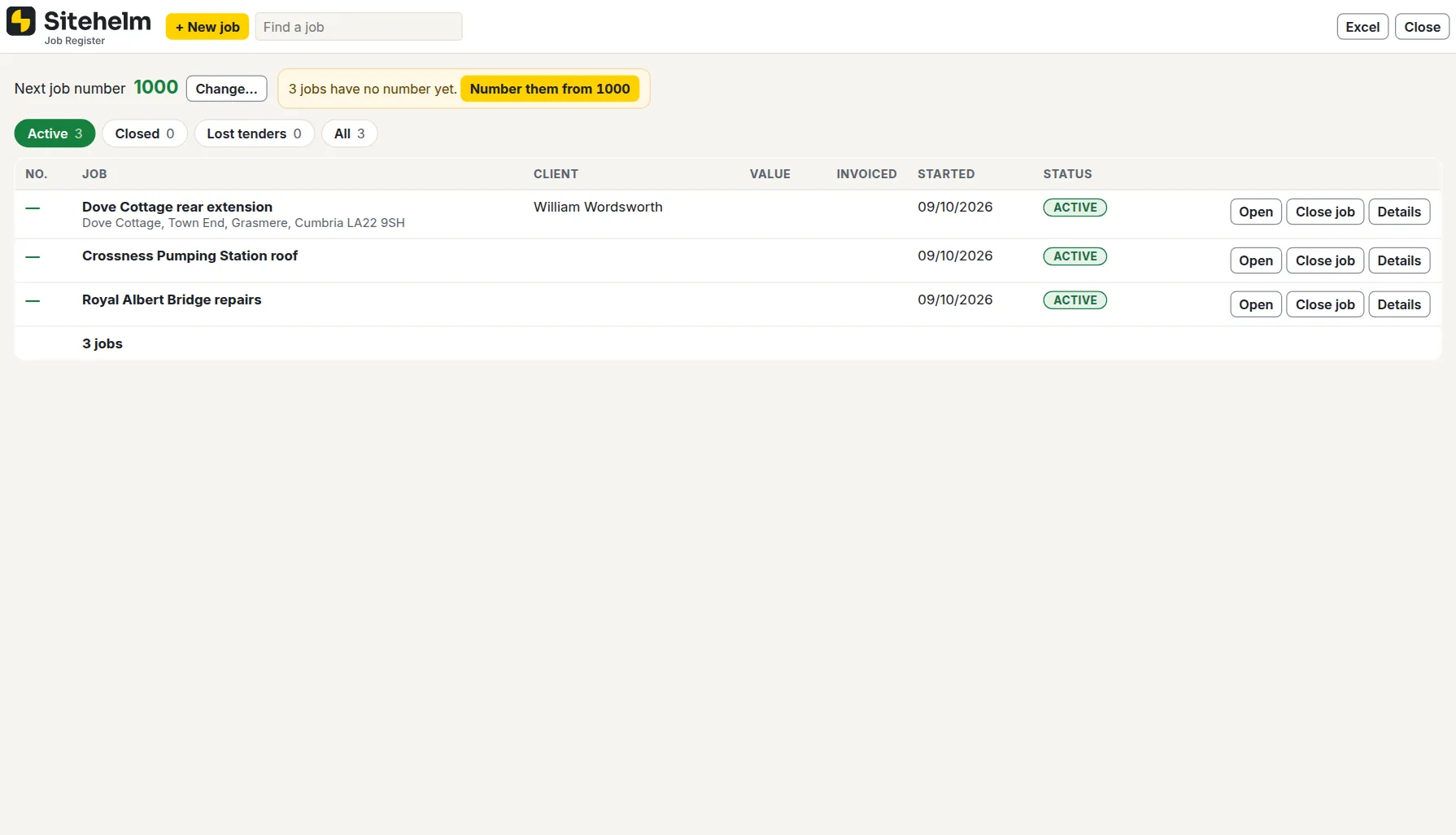Click ACTIVE status badge for Dove Cottage

(1075, 208)
